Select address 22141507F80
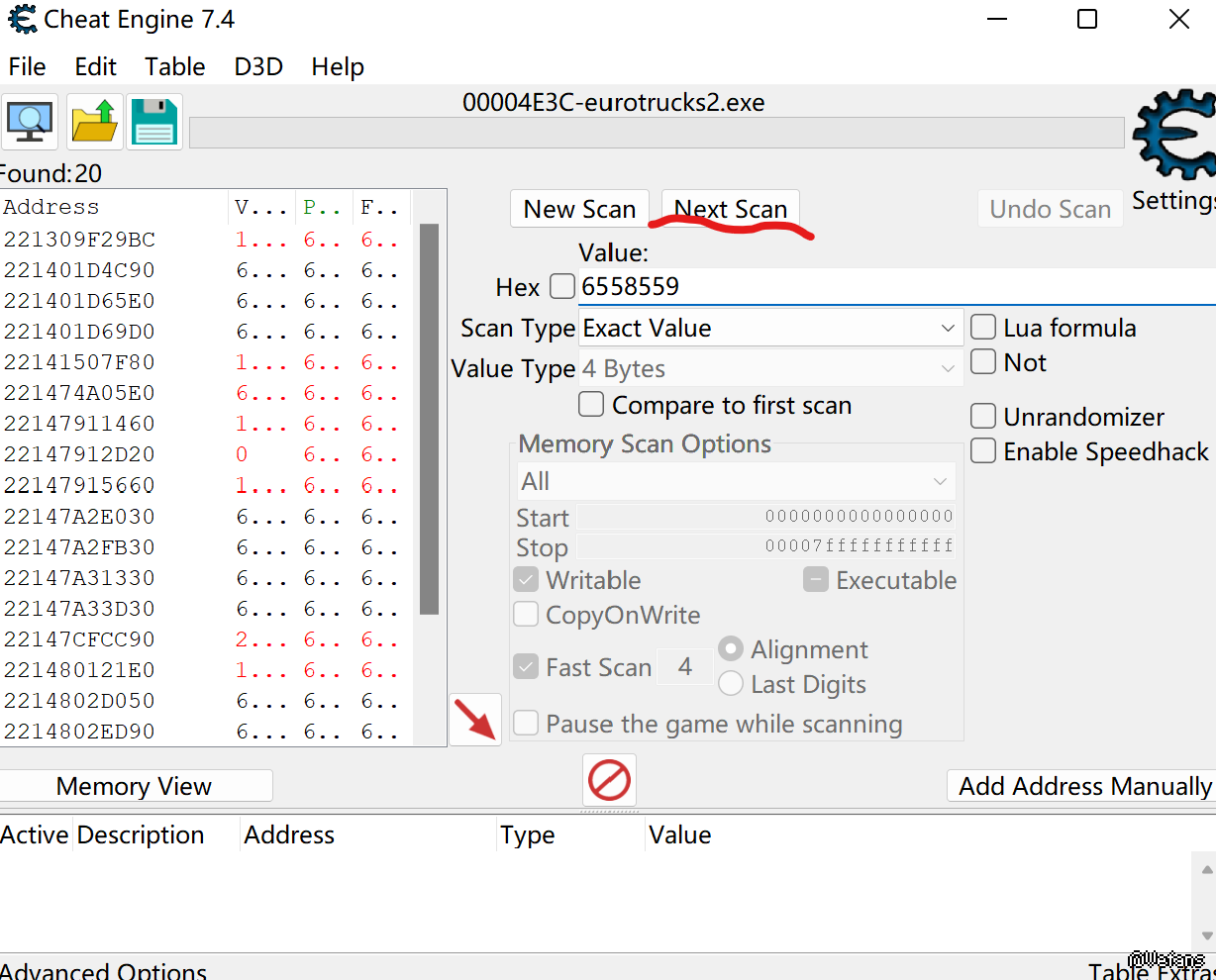Image resolution: width=1216 pixels, height=980 pixels. click(x=79, y=362)
